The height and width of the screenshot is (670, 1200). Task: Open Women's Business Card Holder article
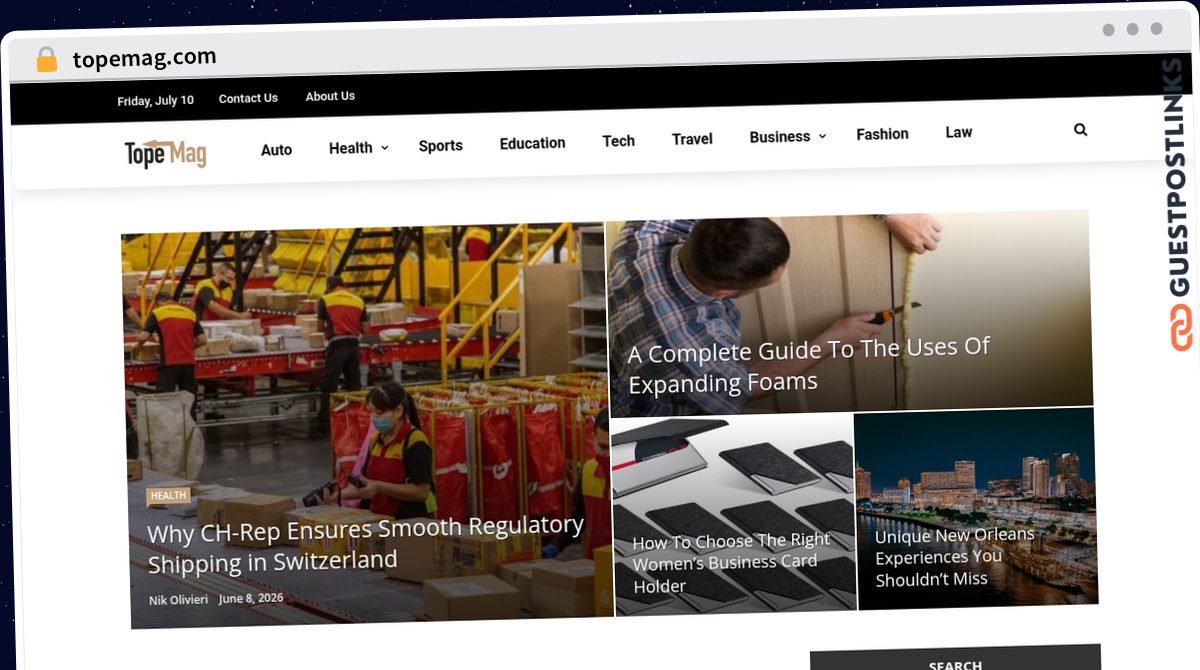pyautogui.click(x=732, y=563)
